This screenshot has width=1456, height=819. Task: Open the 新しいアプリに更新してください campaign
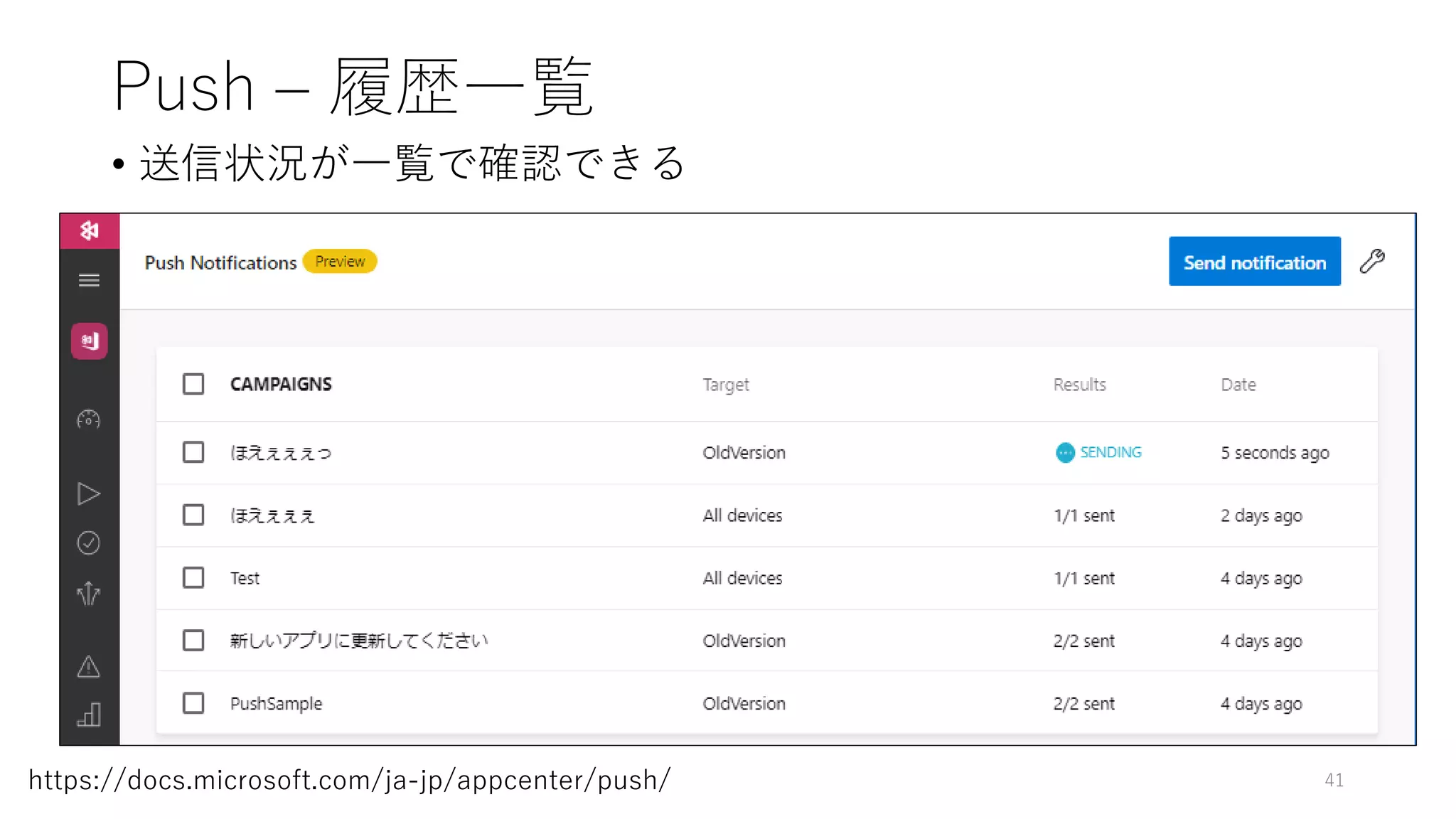pyautogui.click(x=359, y=641)
